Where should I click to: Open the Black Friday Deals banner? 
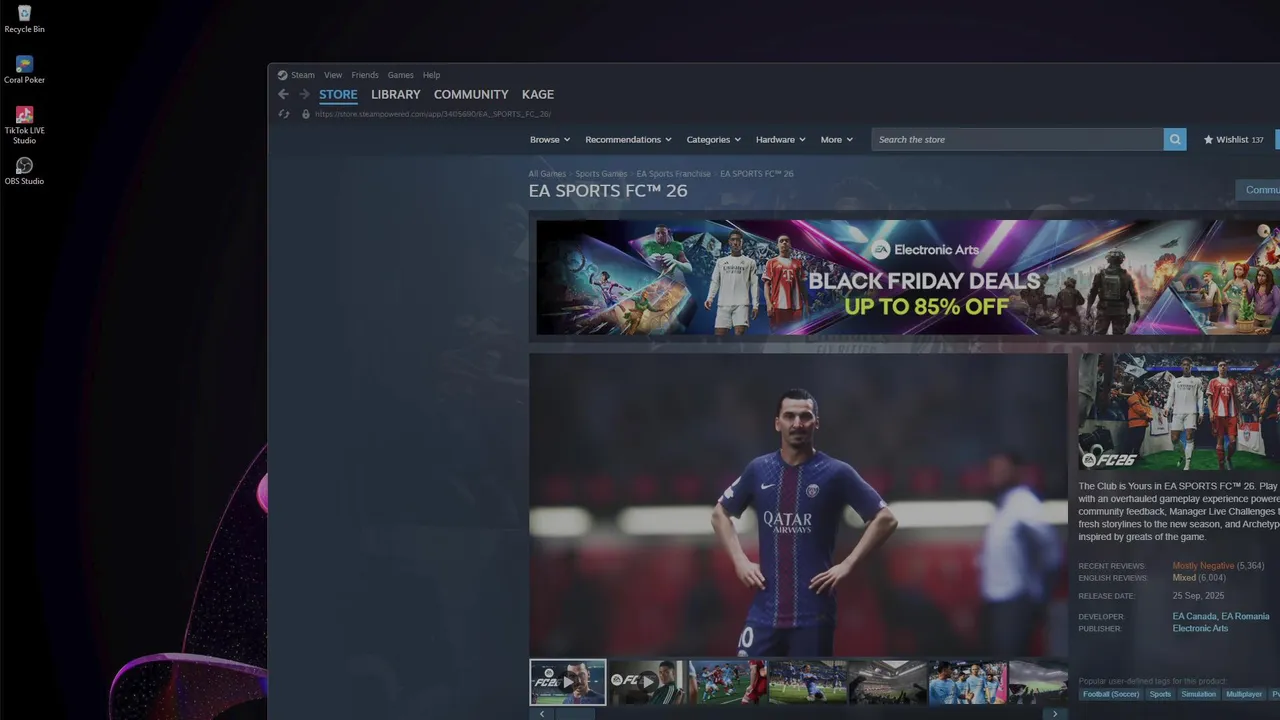pos(908,278)
